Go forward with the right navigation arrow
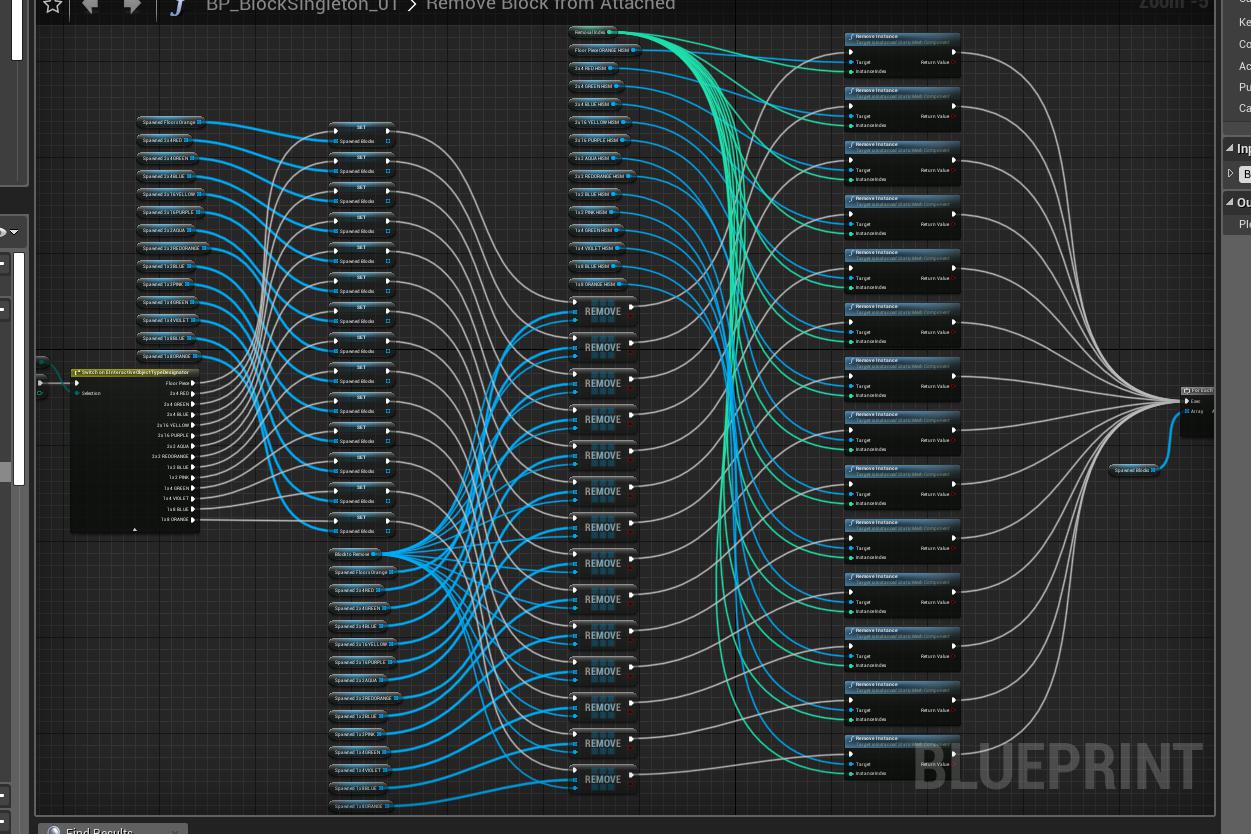1251x834 pixels. [x=132, y=5]
